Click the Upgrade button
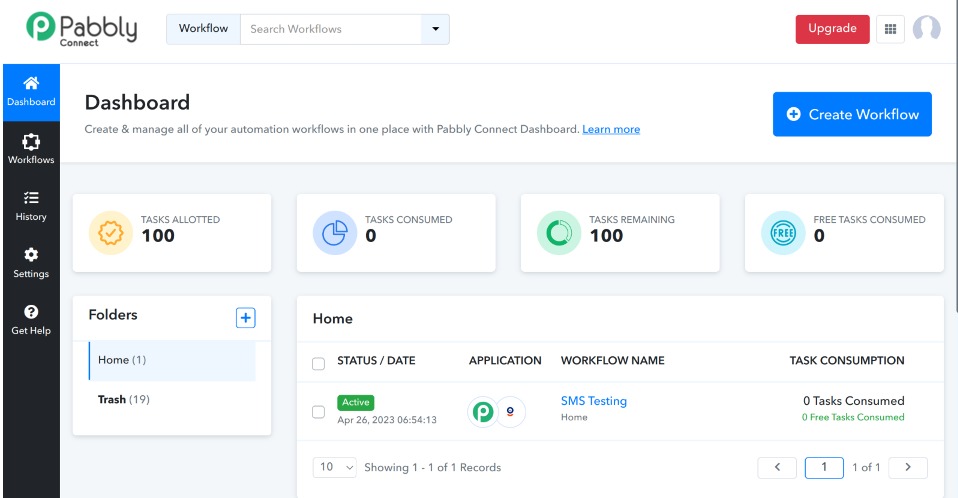The width and height of the screenshot is (958, 498). (832, 29)
